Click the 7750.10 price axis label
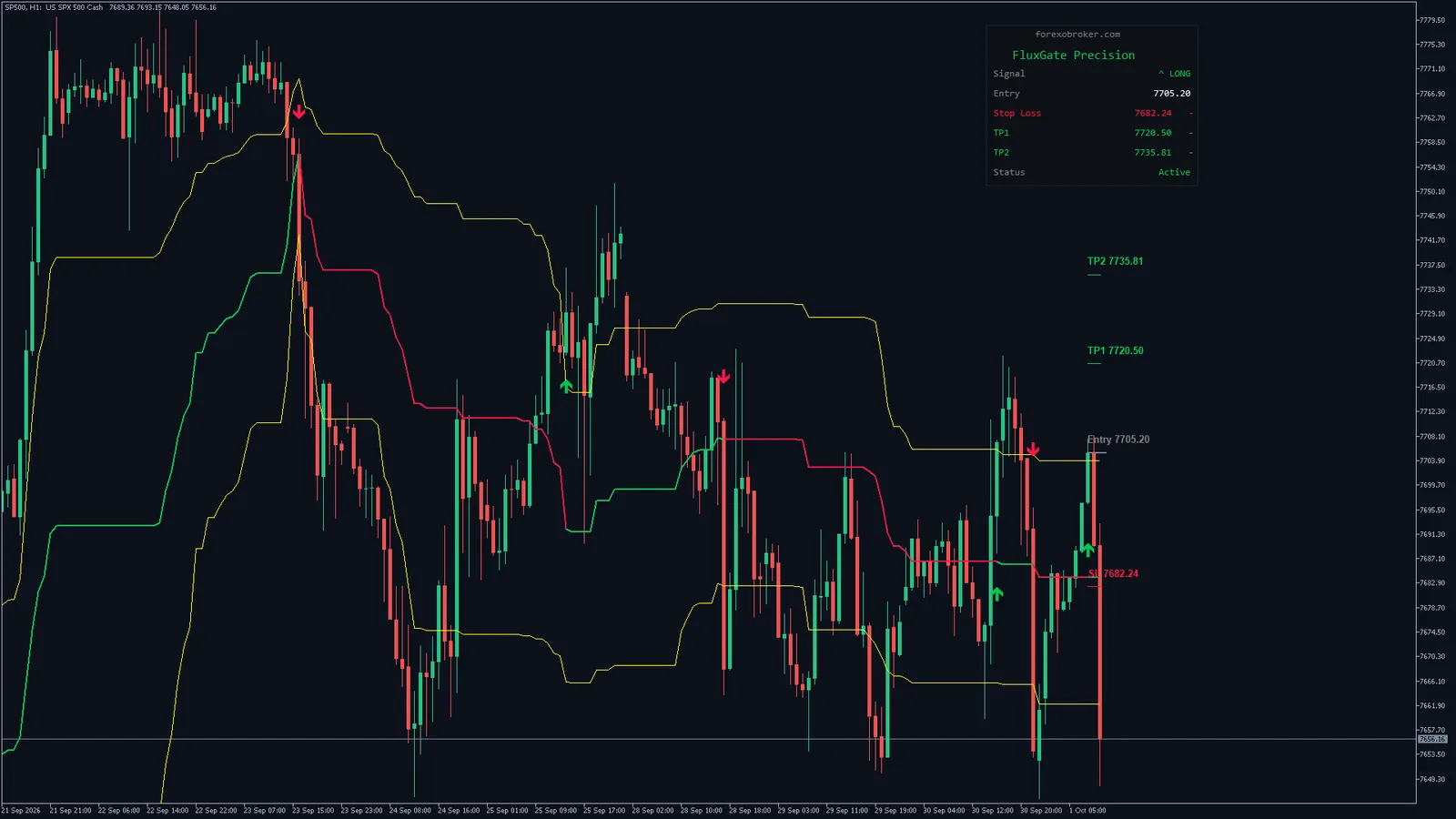This screenshot has height=819, width=1456. click(x=1432, y=192)
